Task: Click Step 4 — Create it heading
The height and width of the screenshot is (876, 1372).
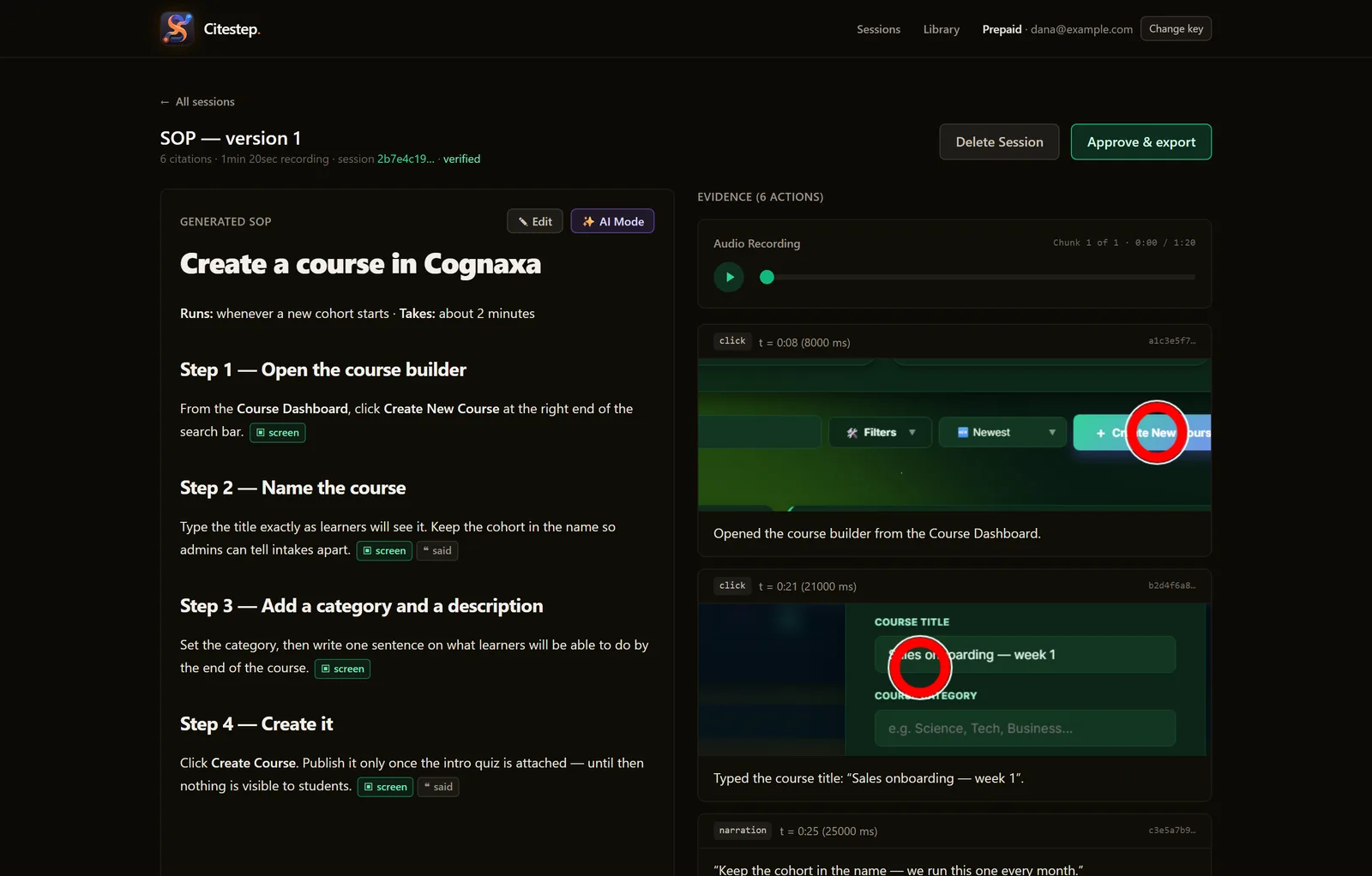Action: (x=256, y=724)
